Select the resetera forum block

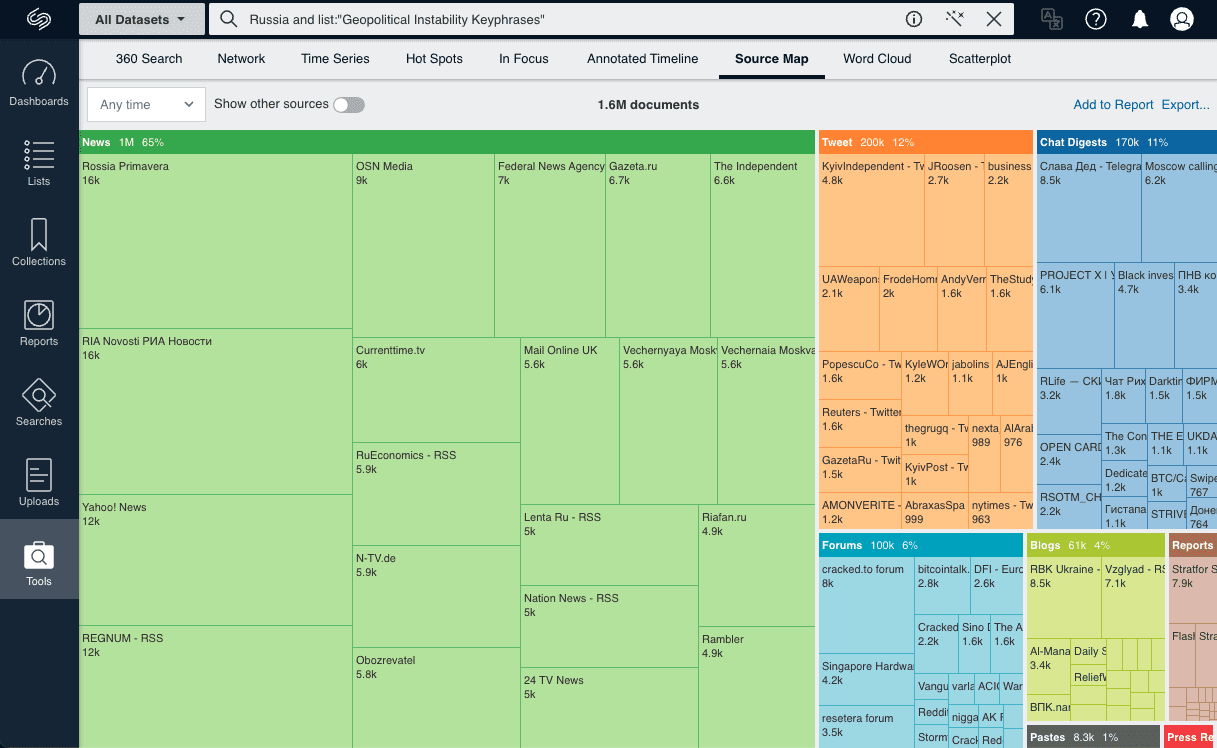point(866,727)
